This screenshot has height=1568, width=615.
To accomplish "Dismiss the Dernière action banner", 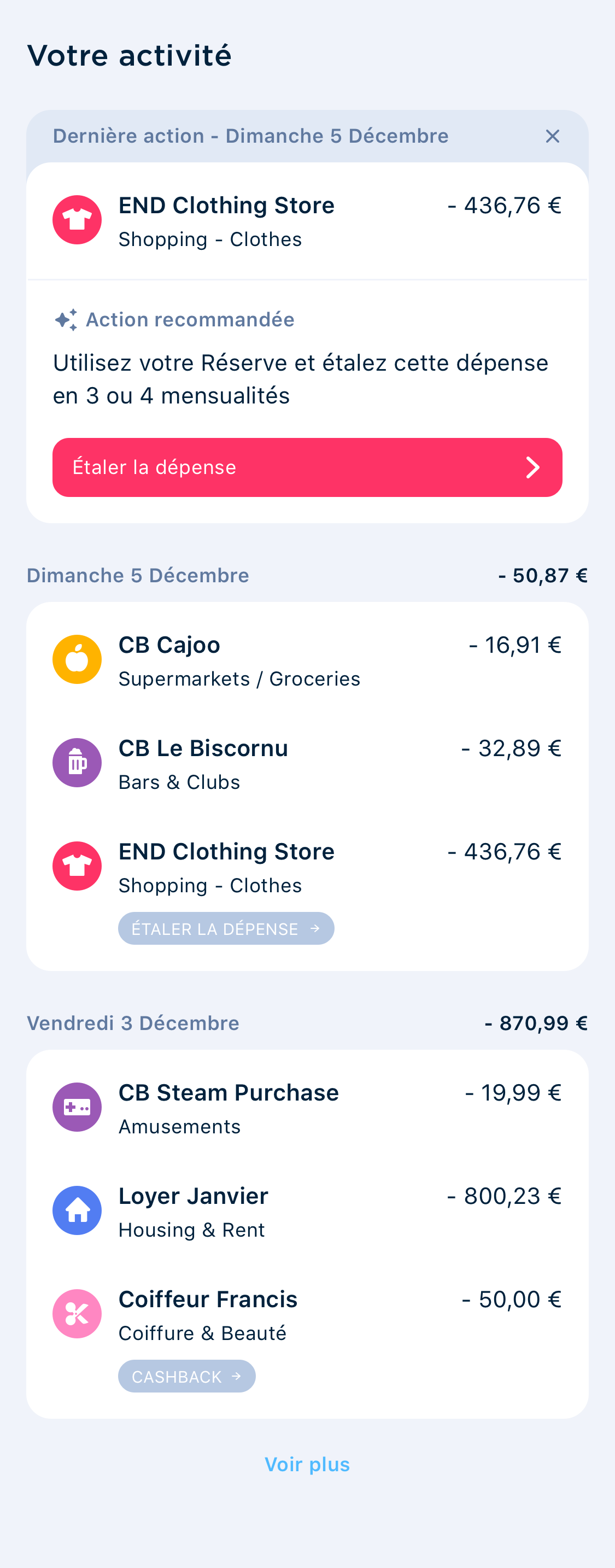I will point(552,136).
